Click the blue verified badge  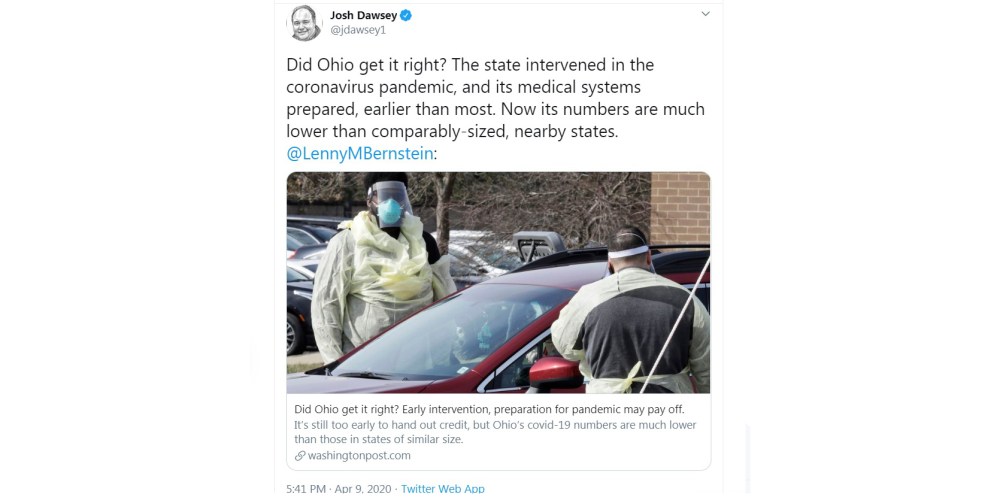click(406, 15)
